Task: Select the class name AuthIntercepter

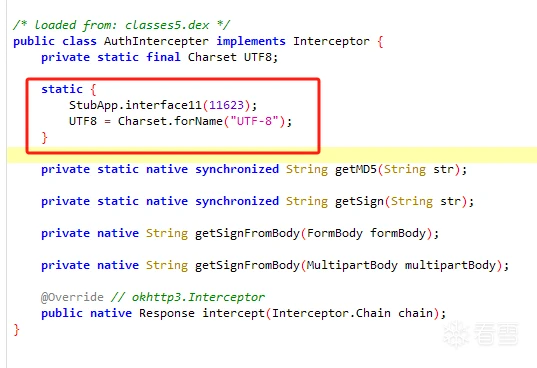Action: (156, 41)
